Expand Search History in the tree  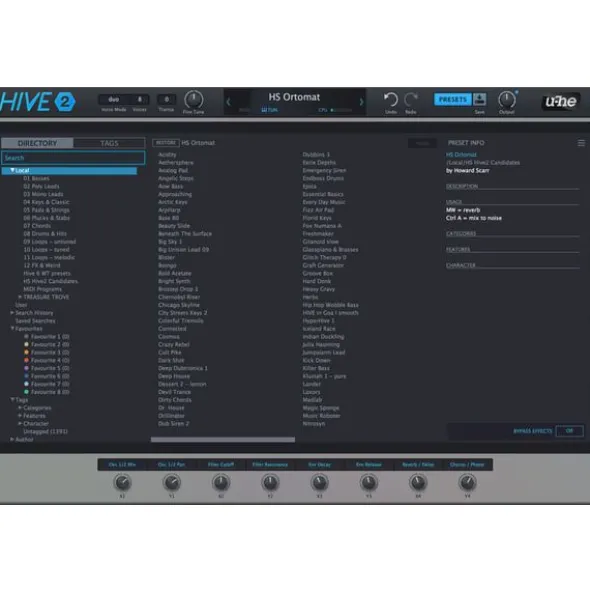click(x=12, y=313)
